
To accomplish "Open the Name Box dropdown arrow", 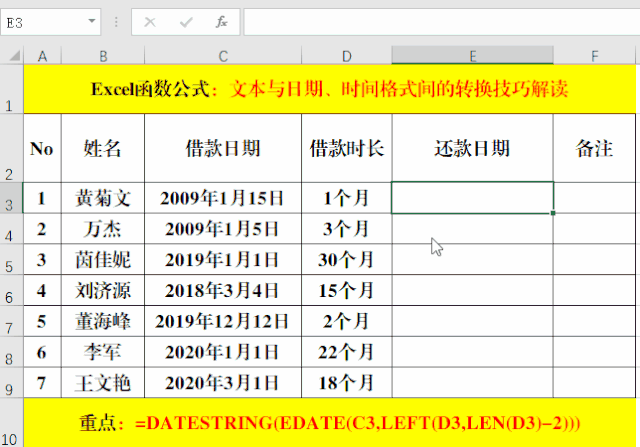I will [92, 21].
